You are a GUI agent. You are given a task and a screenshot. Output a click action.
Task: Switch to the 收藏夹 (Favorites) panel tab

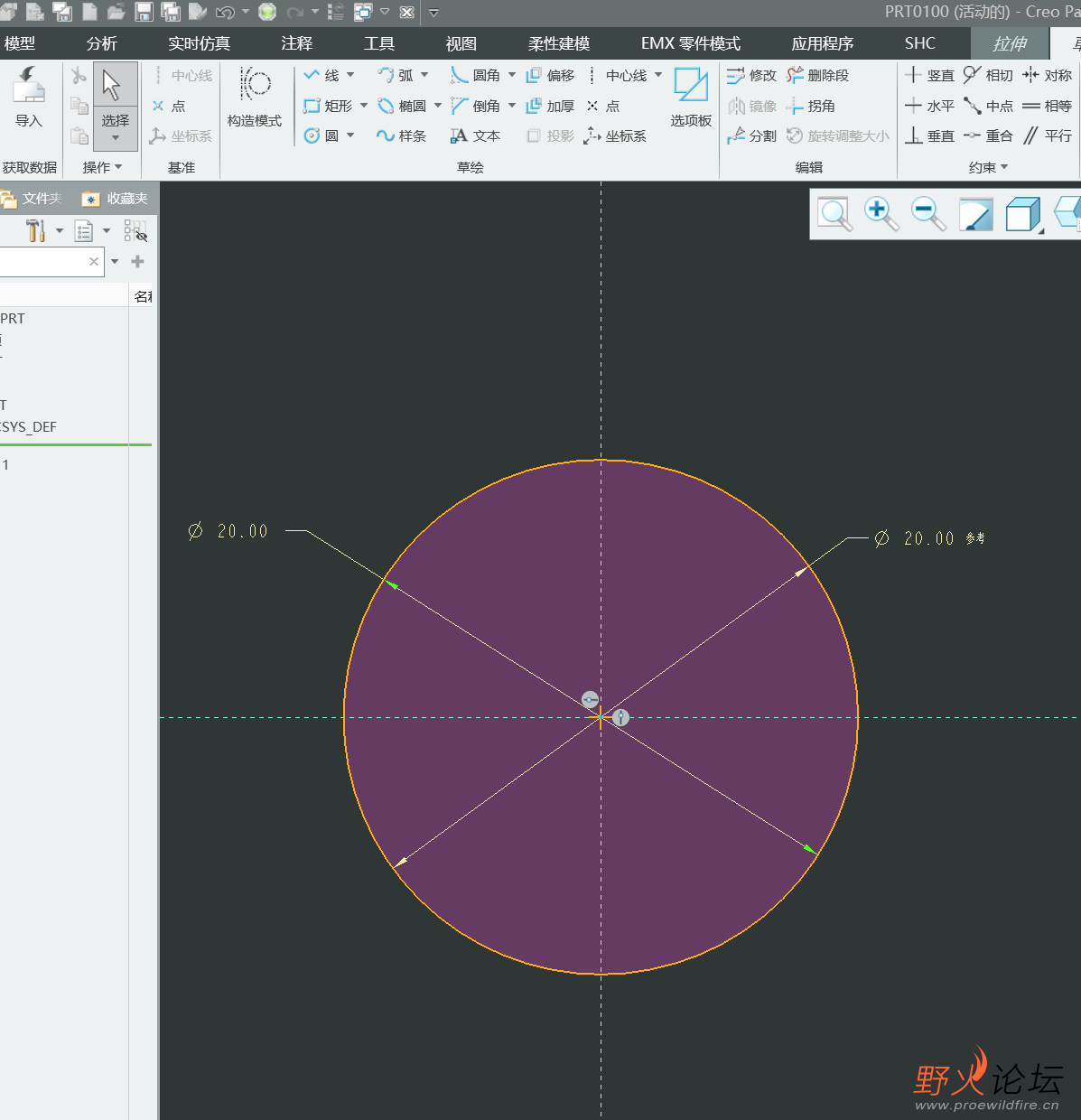point(116,199)
